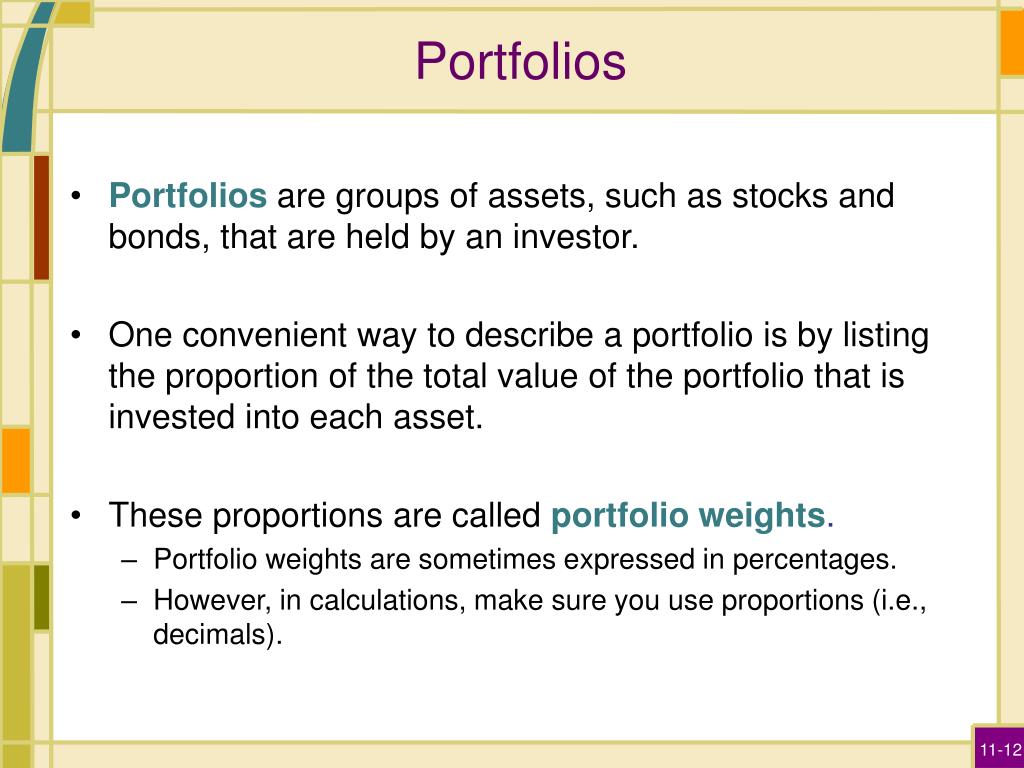The height and width of the screenshot is (768, 1024).
Task: Click the phrase "invested into each asset."
Action: point(296,417)
